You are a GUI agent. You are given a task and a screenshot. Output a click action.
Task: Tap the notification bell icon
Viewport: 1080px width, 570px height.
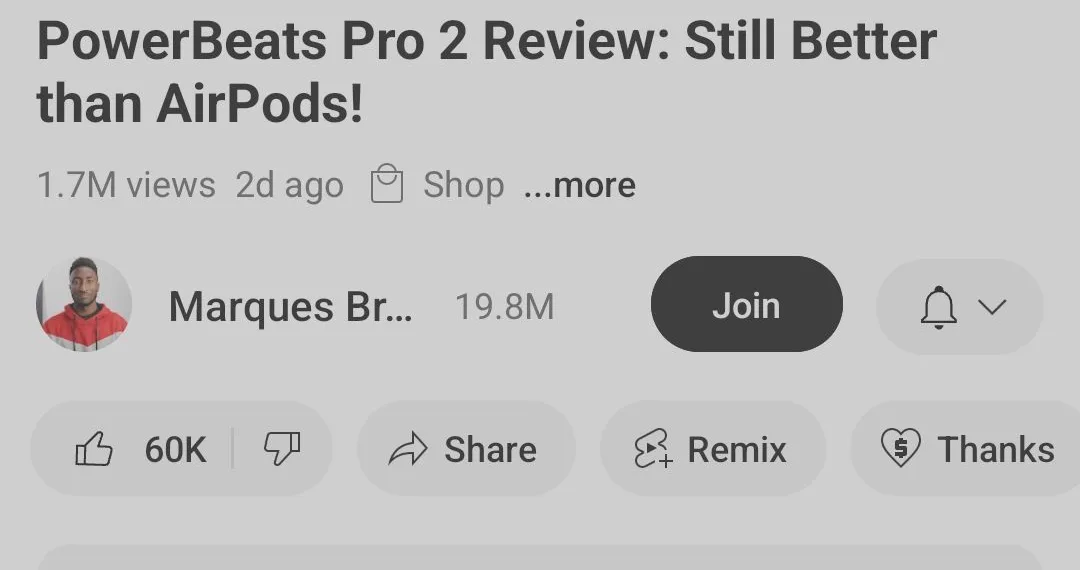pos(938,307)
